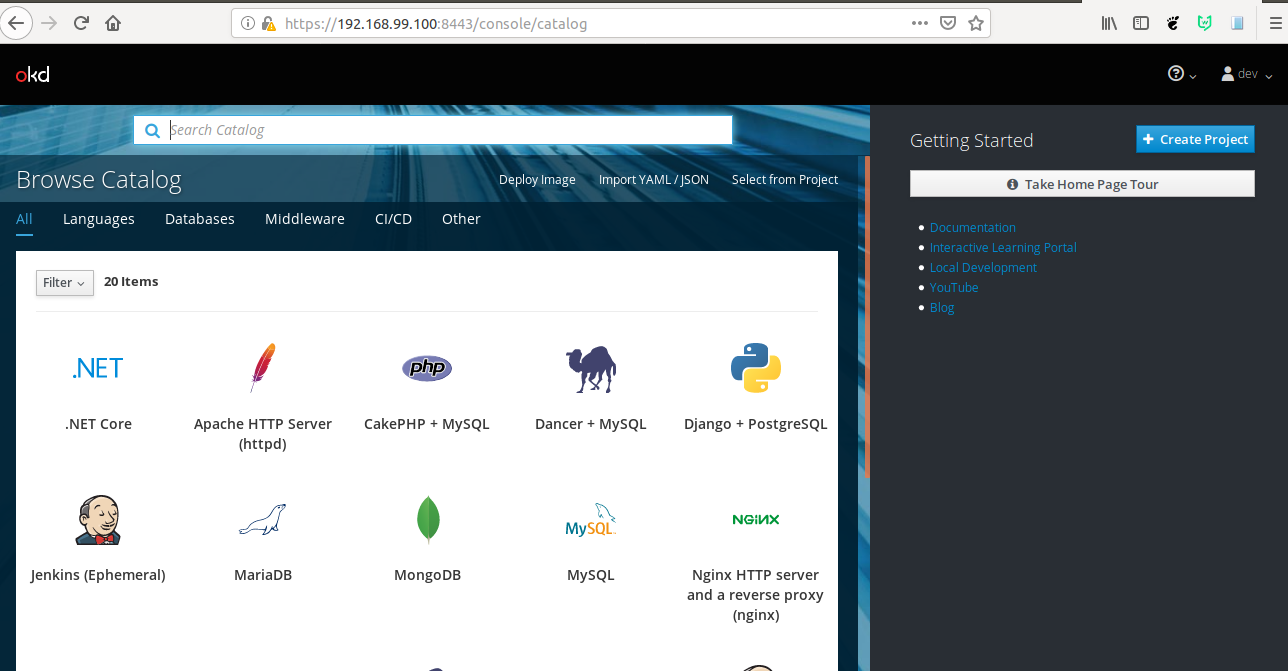This screenshot has height=671, width=1288.
Task: Toggle the browser sidebar icon
Action: [x=1141, y=22]
